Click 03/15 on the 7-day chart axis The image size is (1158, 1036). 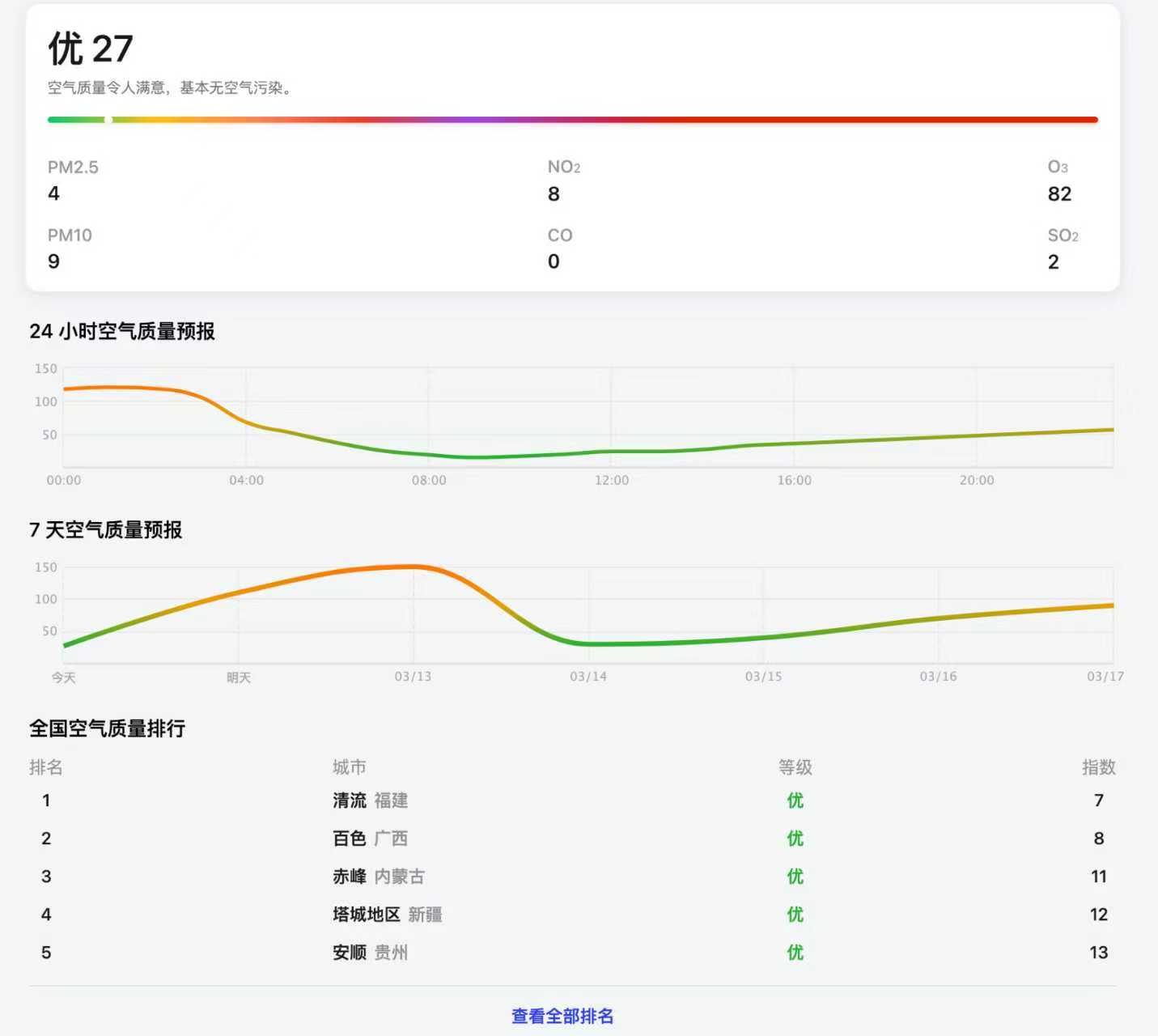point(763,677)
